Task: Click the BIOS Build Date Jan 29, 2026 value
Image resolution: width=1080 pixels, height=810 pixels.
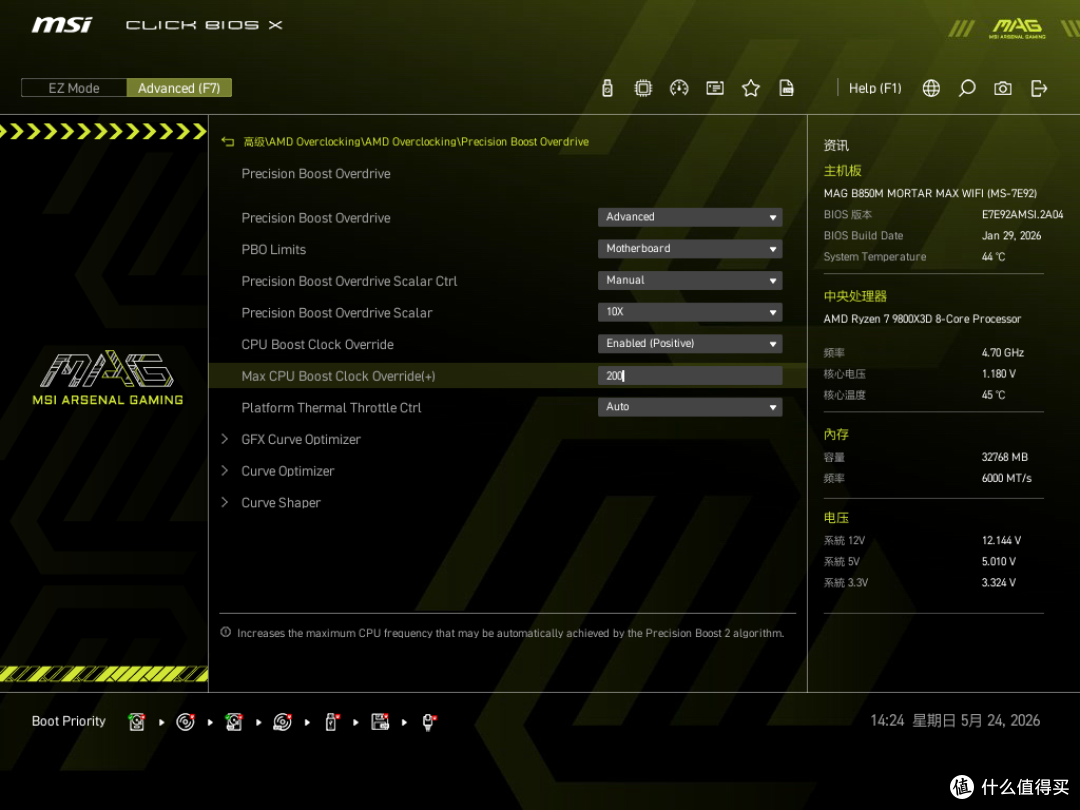Action: point(1011,236)
